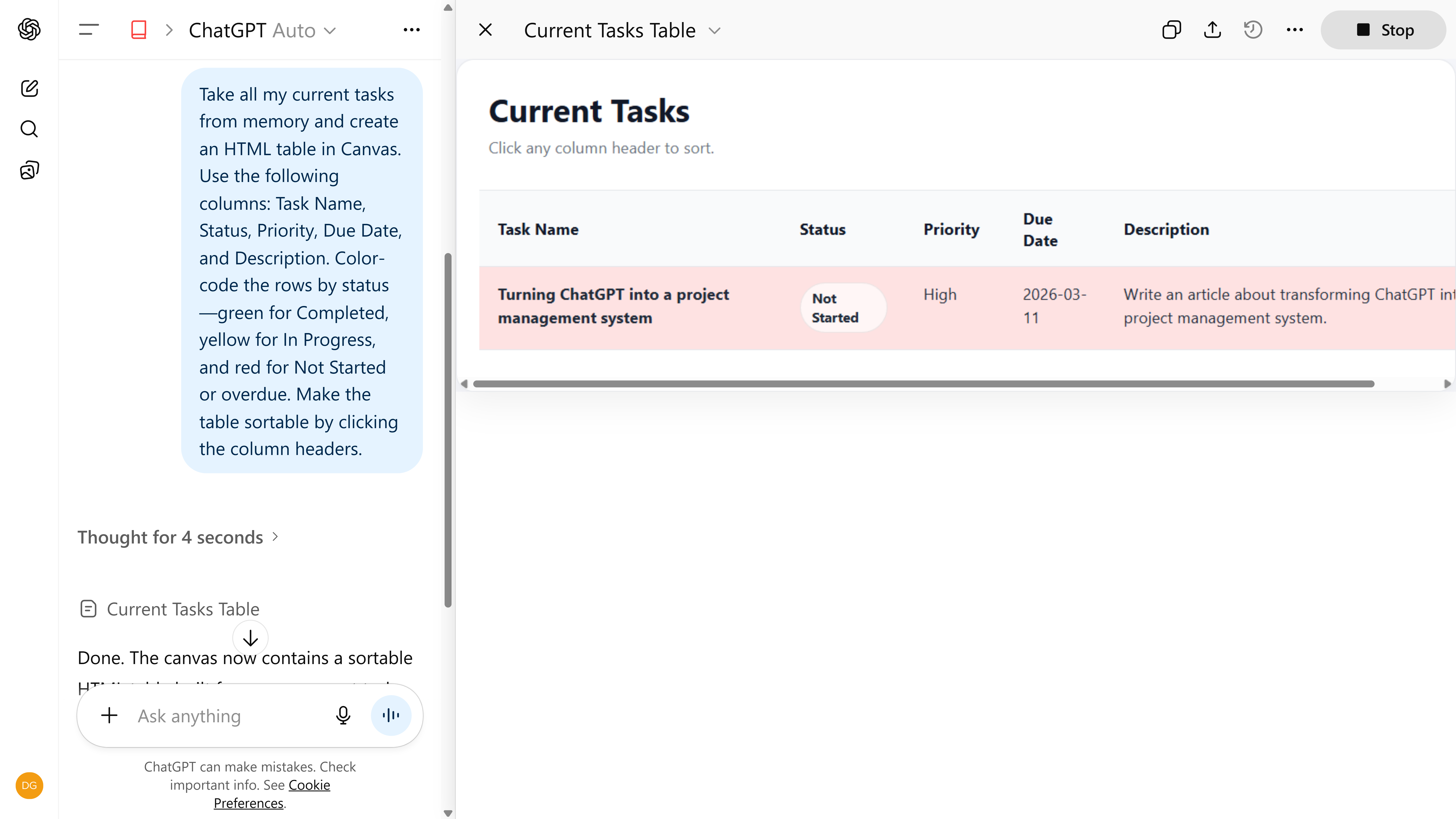Copy canvas content with the copy icon
This screenshot has height=819, width=1456.
pos(1172,30)
